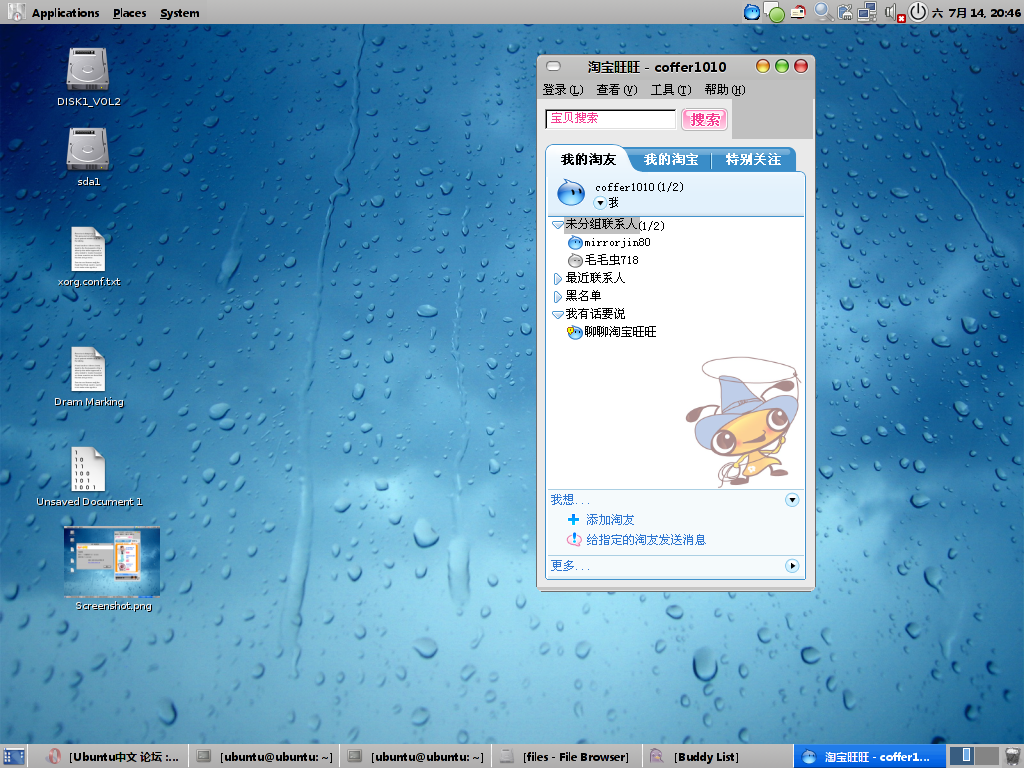Click the Wangwang blue tray icon in top panel
1024x768 pixels.
[752, 12]
